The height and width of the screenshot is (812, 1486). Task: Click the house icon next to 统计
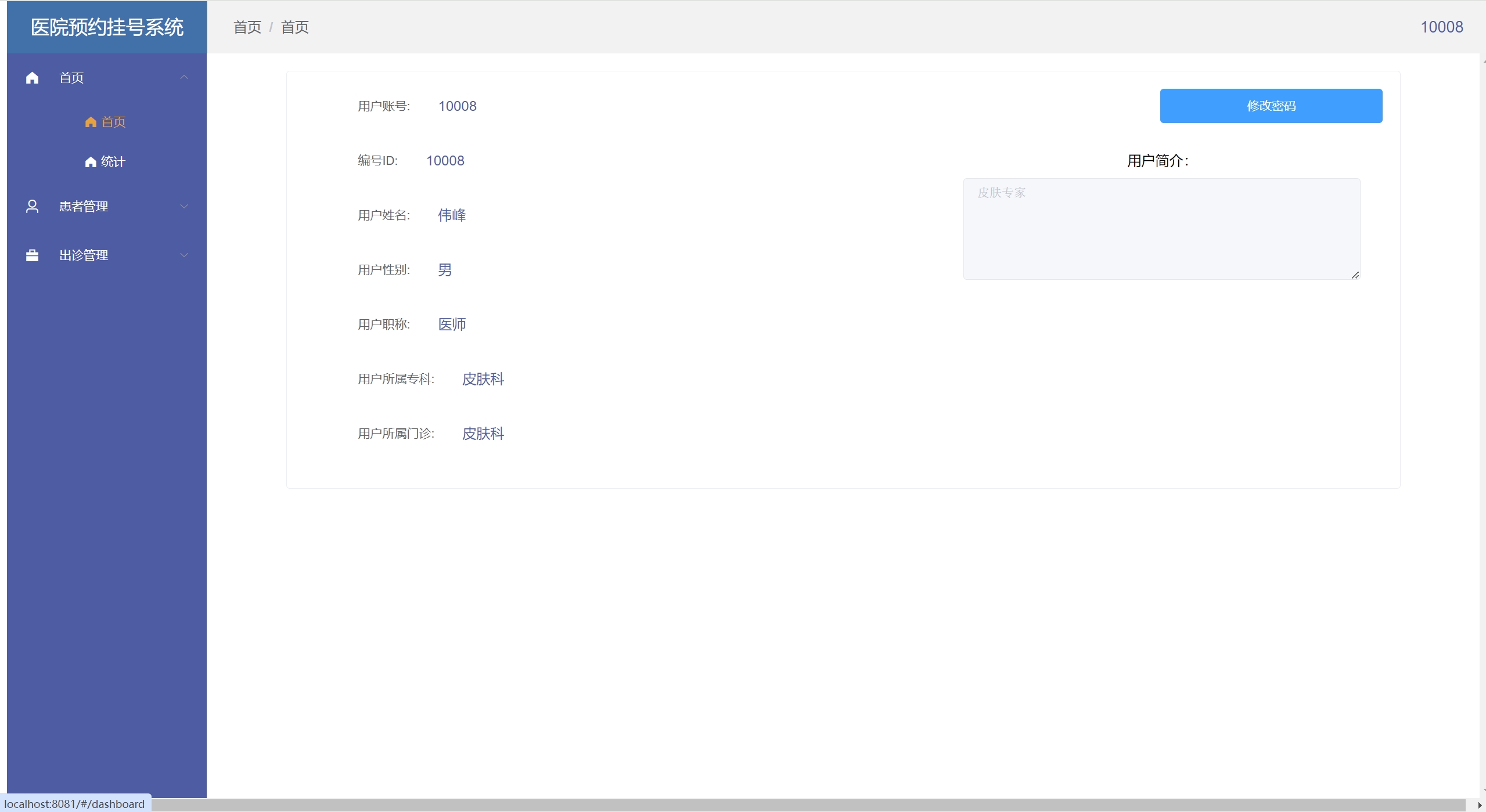click(91, 162)
